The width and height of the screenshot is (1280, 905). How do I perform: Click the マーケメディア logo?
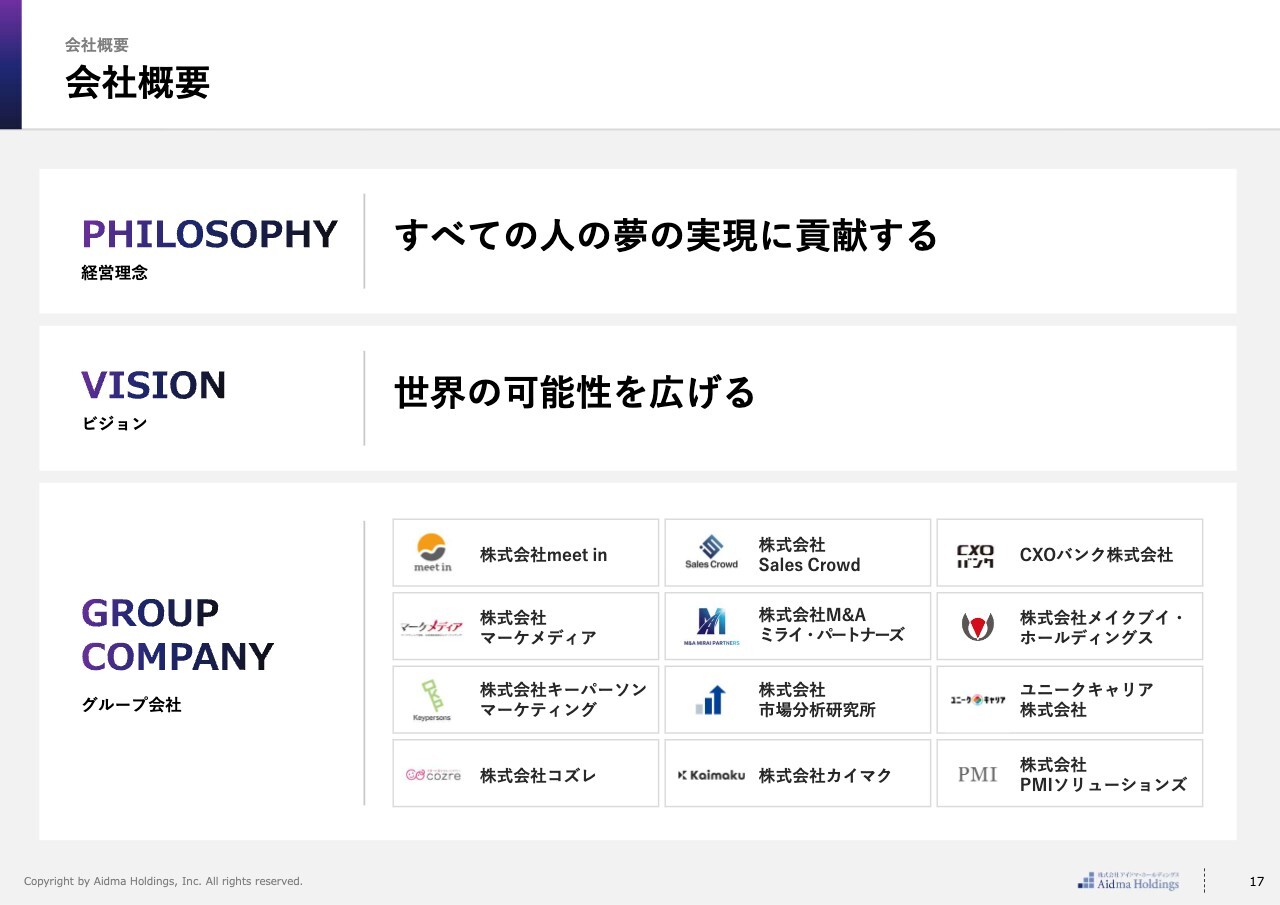[431, 627]
